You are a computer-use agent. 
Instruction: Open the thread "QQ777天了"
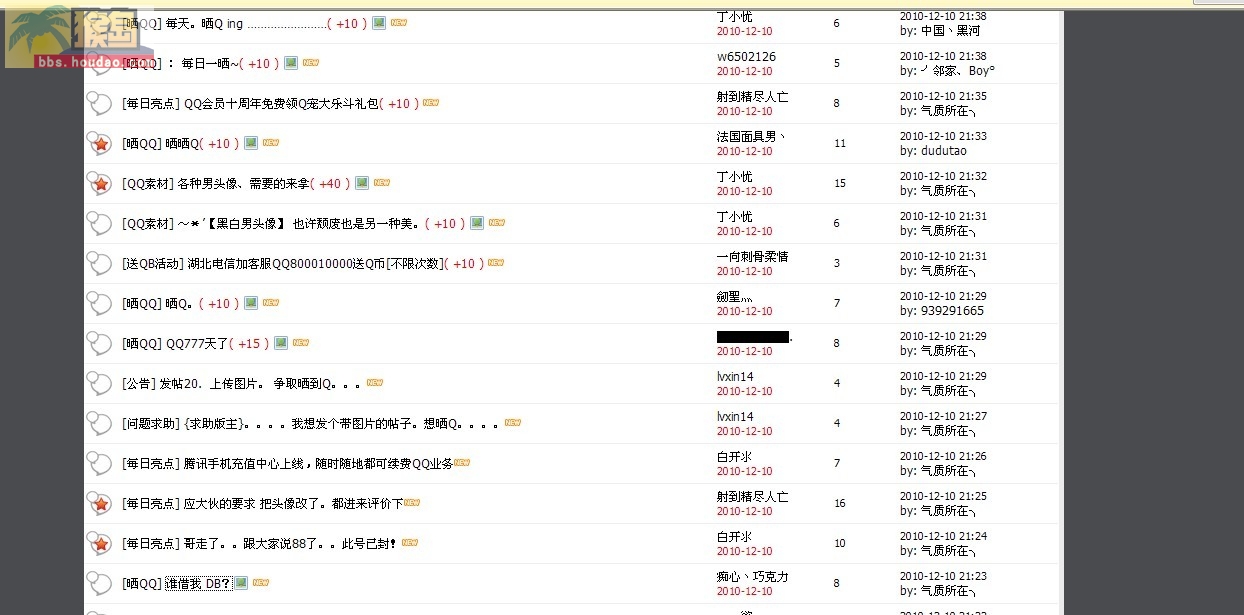click(197, 343)
